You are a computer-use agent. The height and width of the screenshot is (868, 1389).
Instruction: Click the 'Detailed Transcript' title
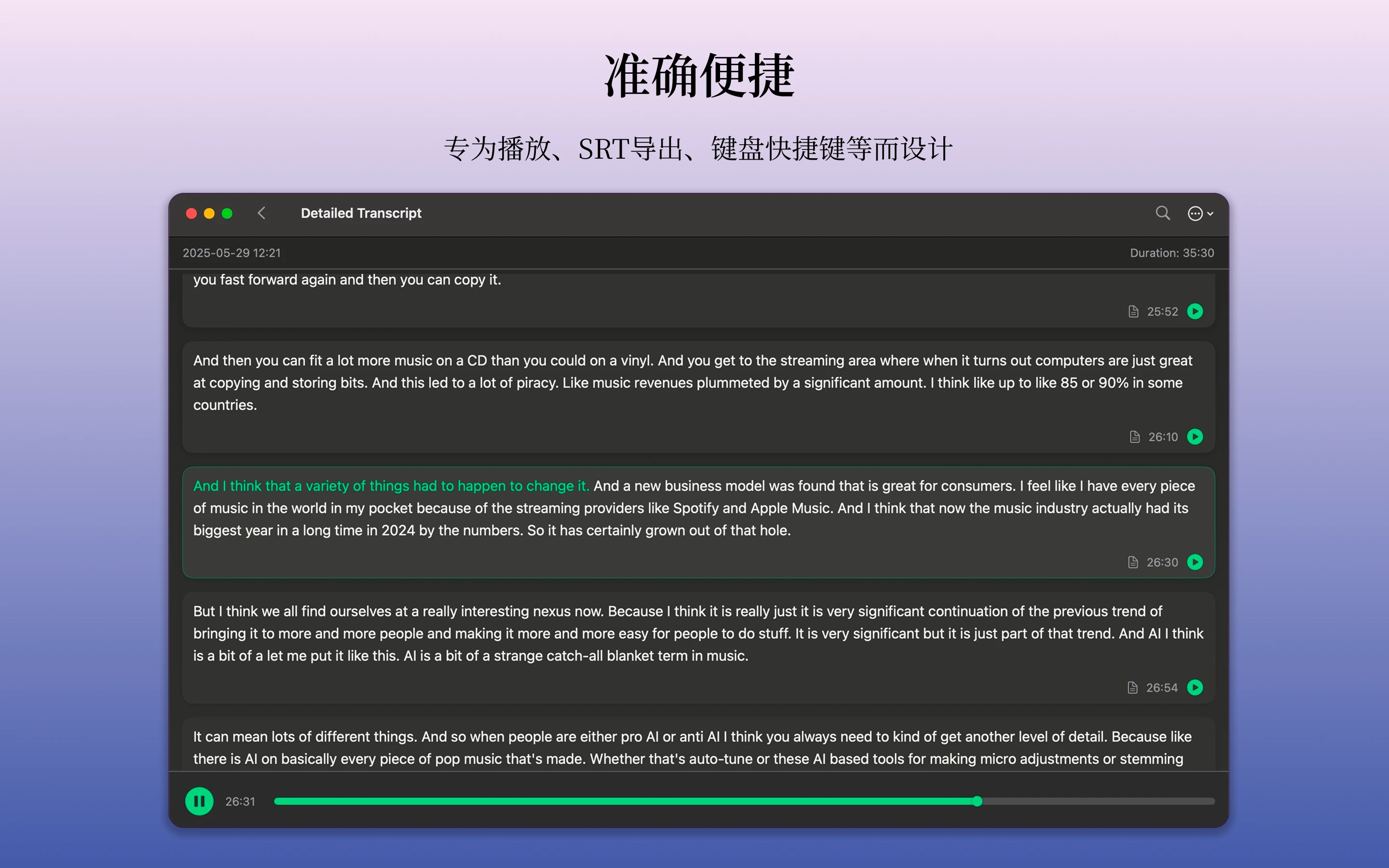click(361, 214)
